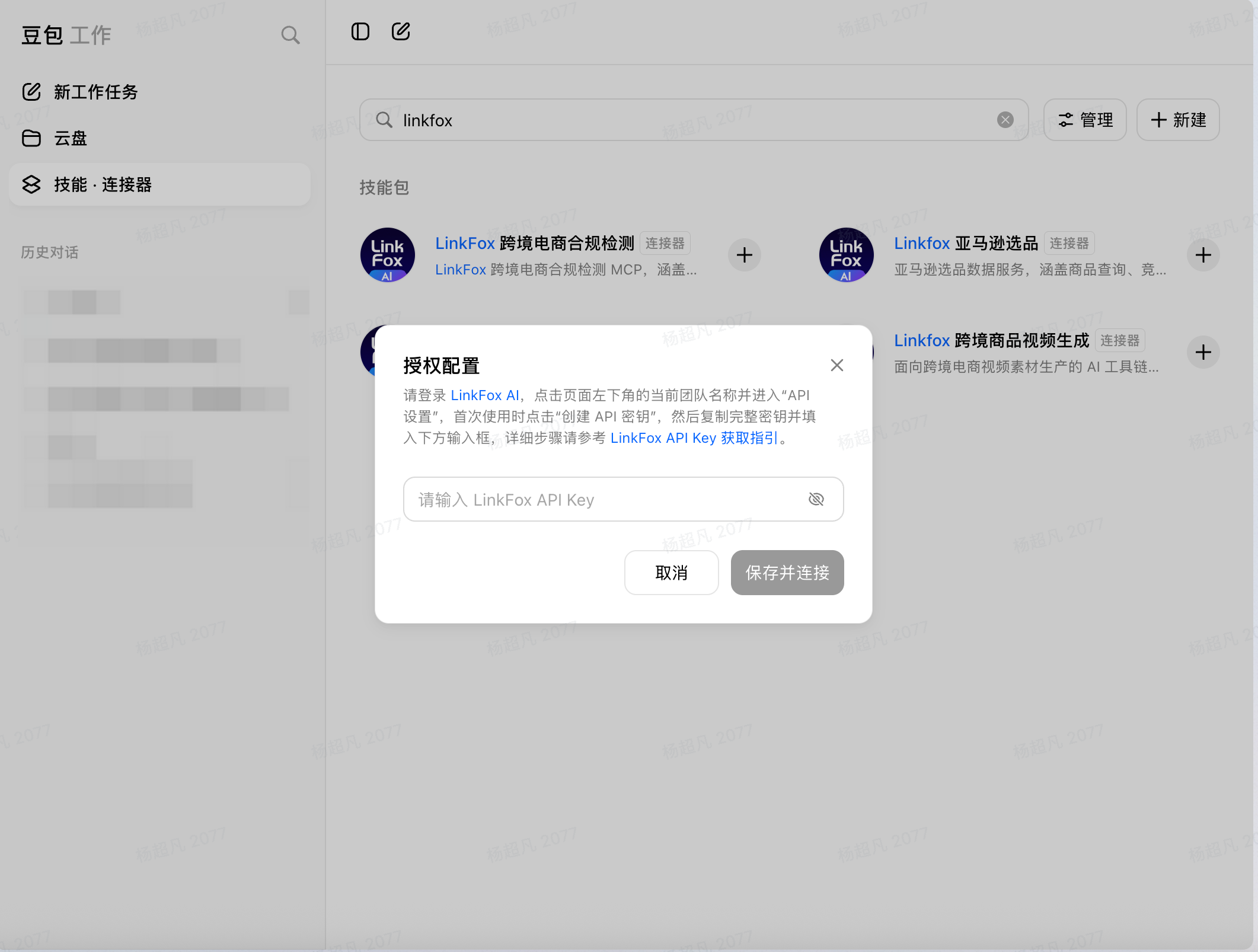Click the new chat compose icon in the top bar

point(401,31)
